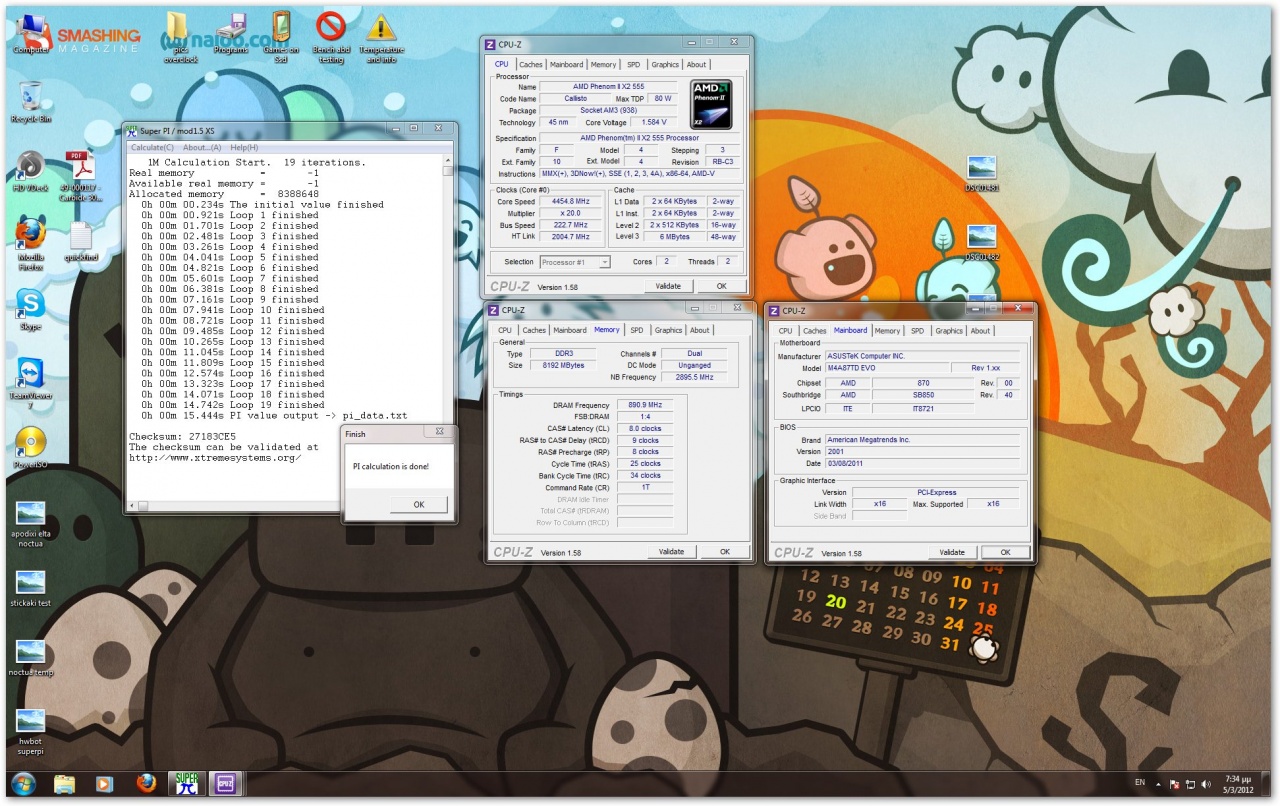The image size is (1280, 806).
Task: Switch to CPU-Z taskbar button
Action: (x=226, y=783)
